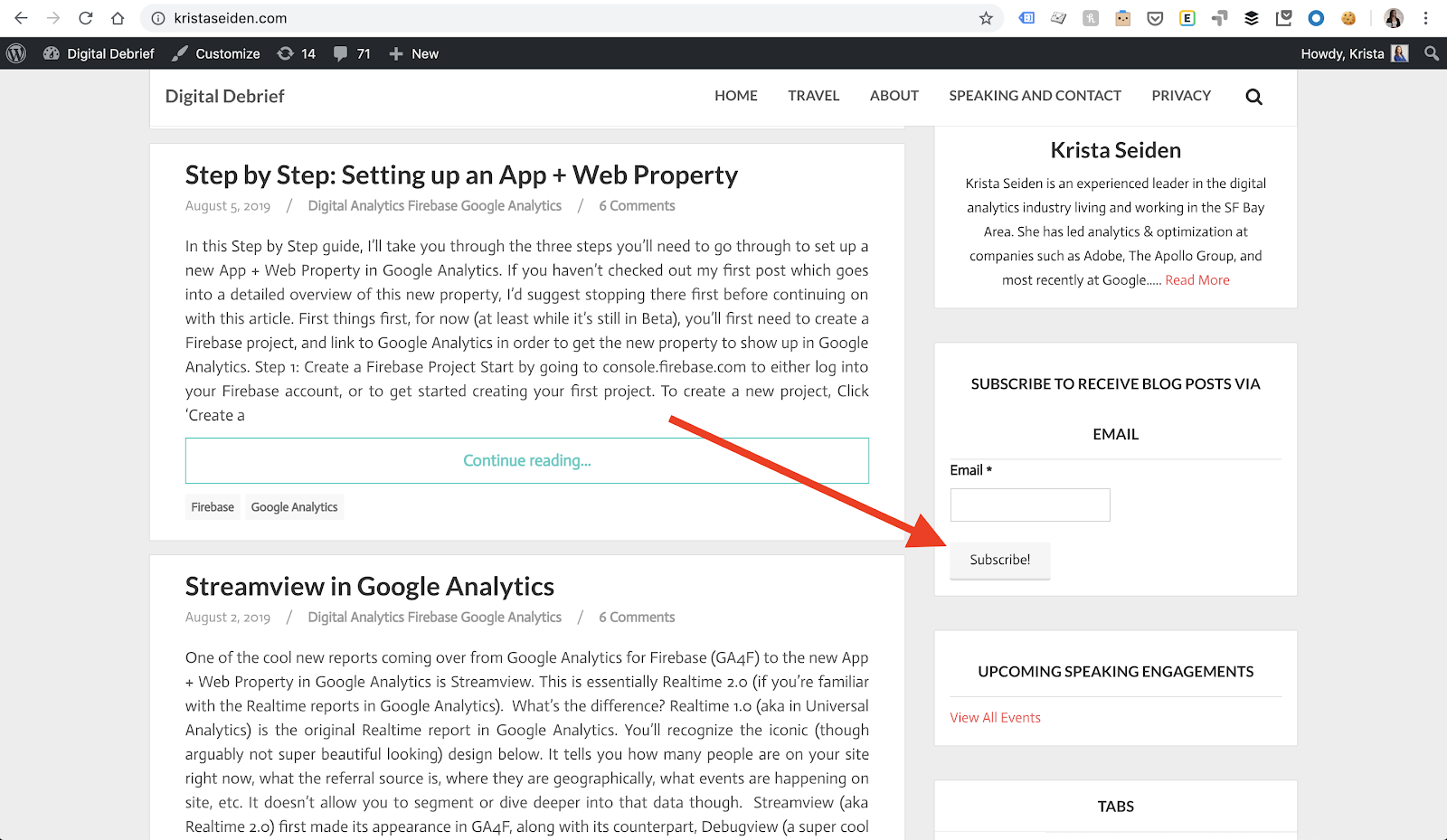This screenshot has height=840, width=1447.
Task: Open the PRIVACY navigation item
Action: pos(1181,96)
